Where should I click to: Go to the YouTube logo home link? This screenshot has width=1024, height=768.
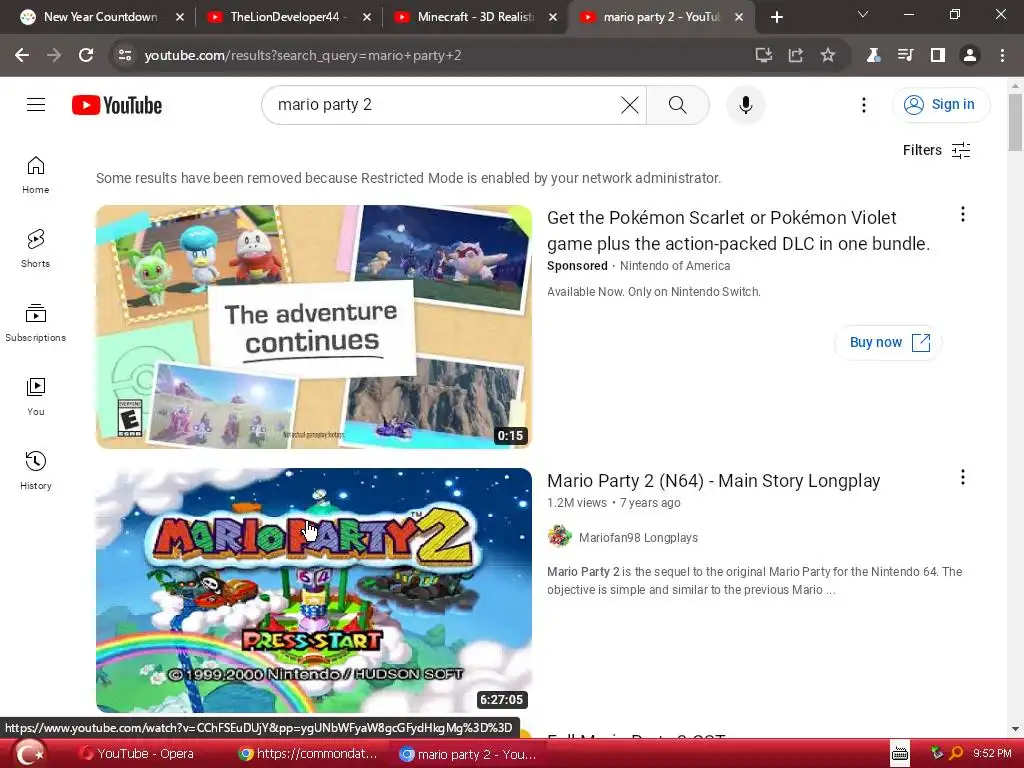pos(117,105)
